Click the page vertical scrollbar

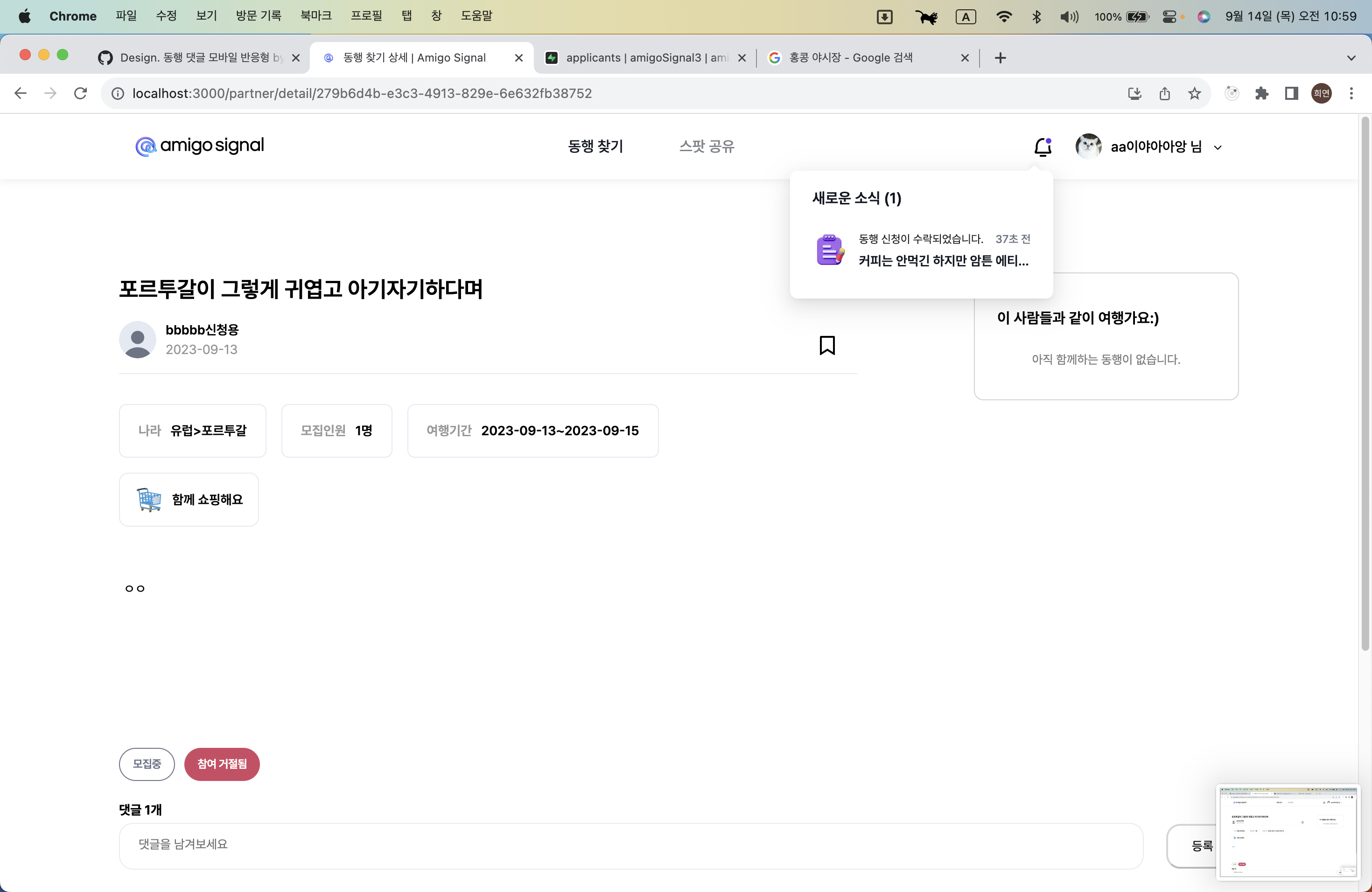point(1365,383)
